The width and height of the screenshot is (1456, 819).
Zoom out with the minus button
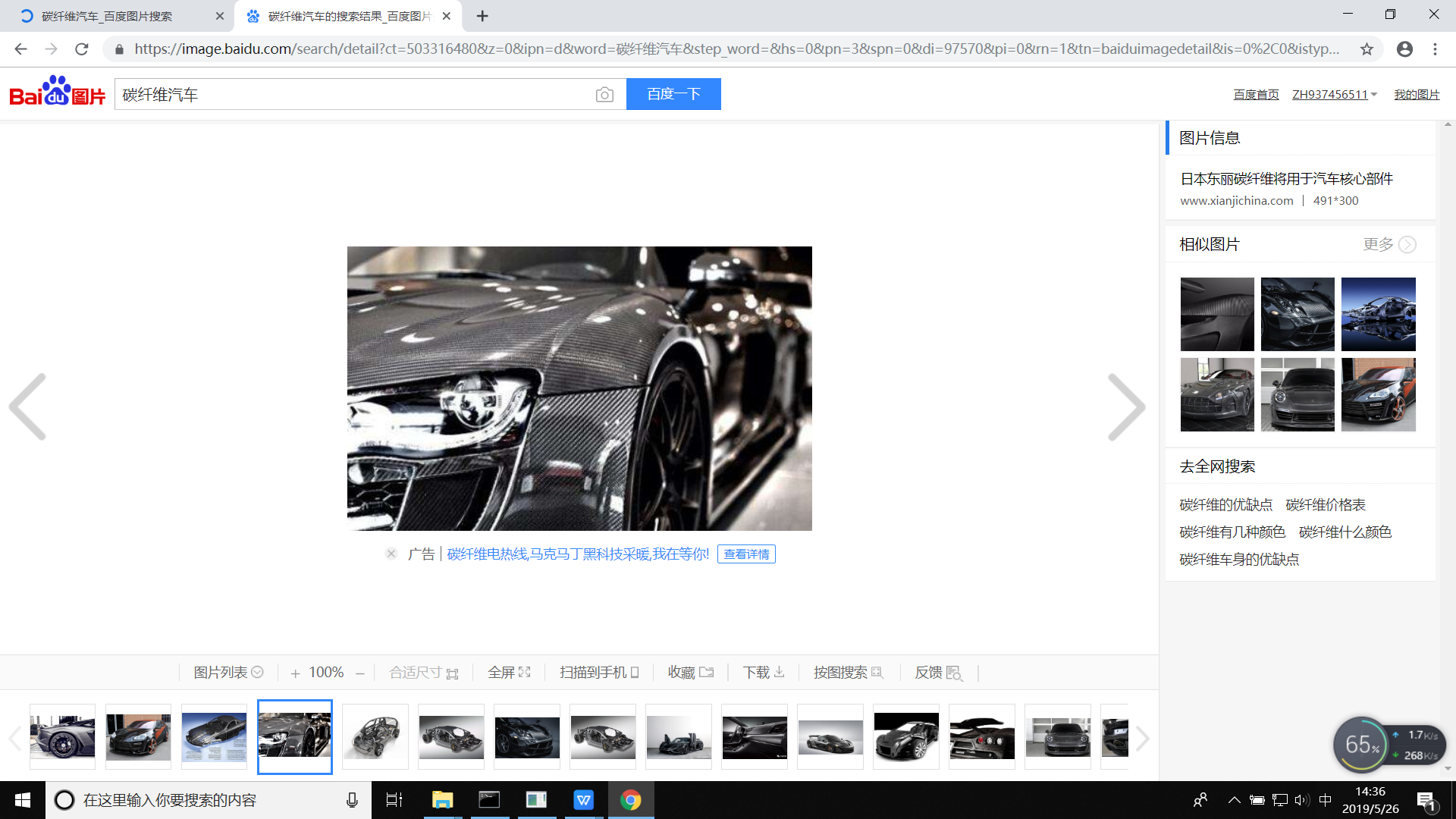click(x=360, y=673)
